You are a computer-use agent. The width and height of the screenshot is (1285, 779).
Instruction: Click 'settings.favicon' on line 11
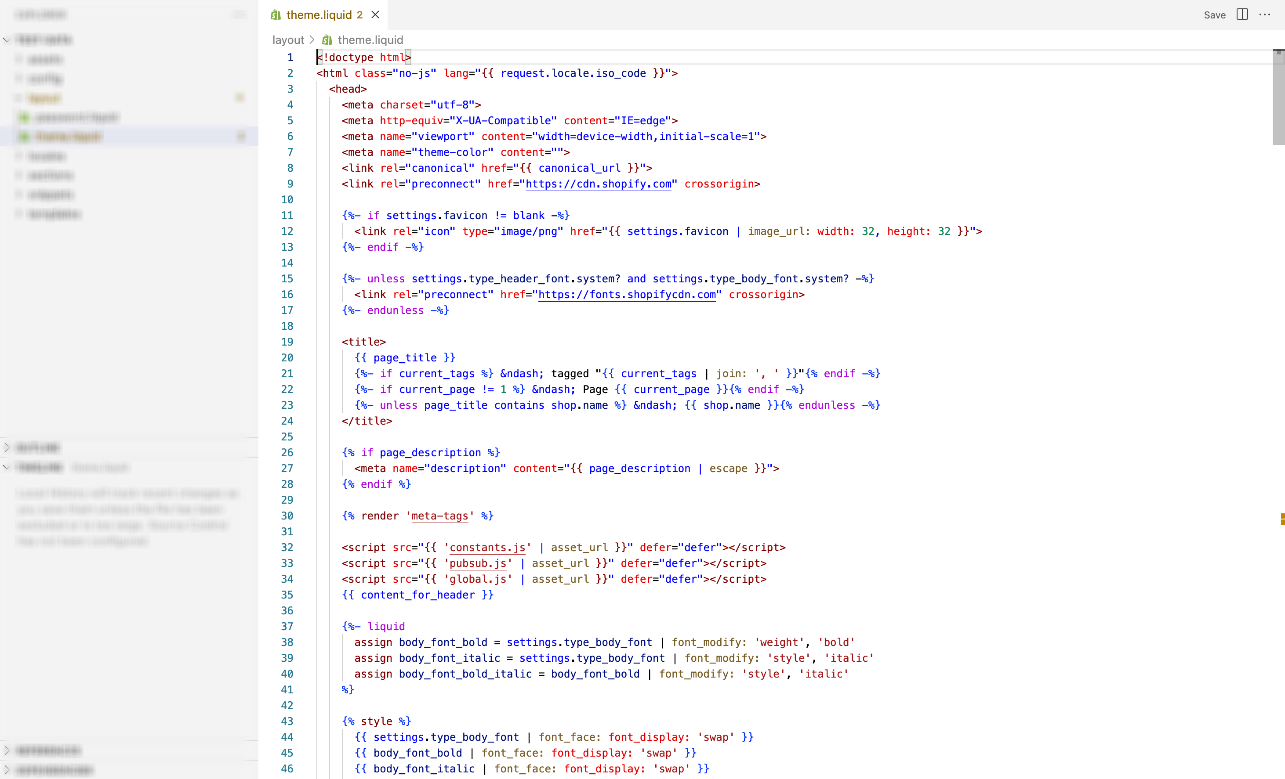[x=437, y=216]
